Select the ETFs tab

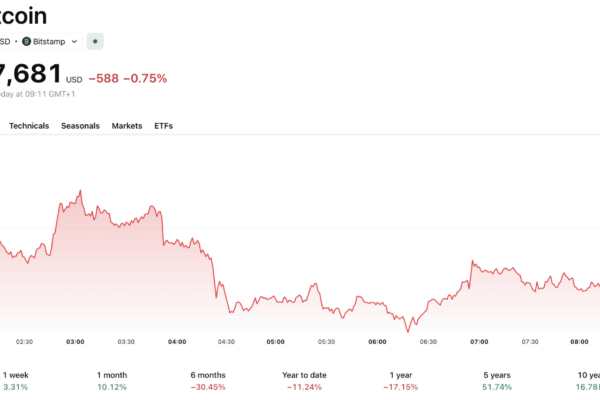click(163, 126)
